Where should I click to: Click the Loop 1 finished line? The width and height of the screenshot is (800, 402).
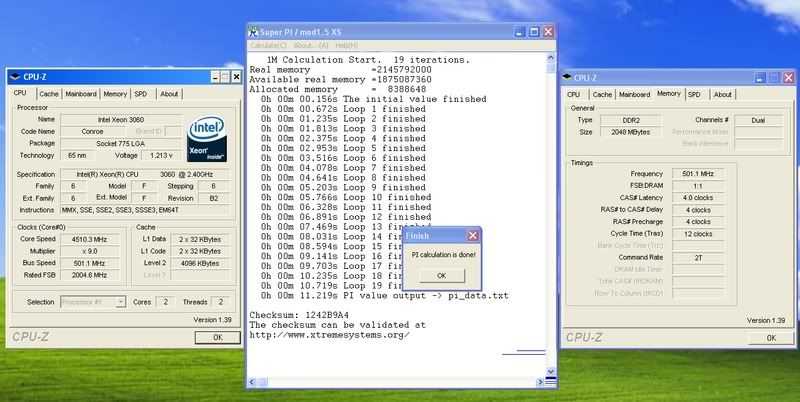point(343,109)
